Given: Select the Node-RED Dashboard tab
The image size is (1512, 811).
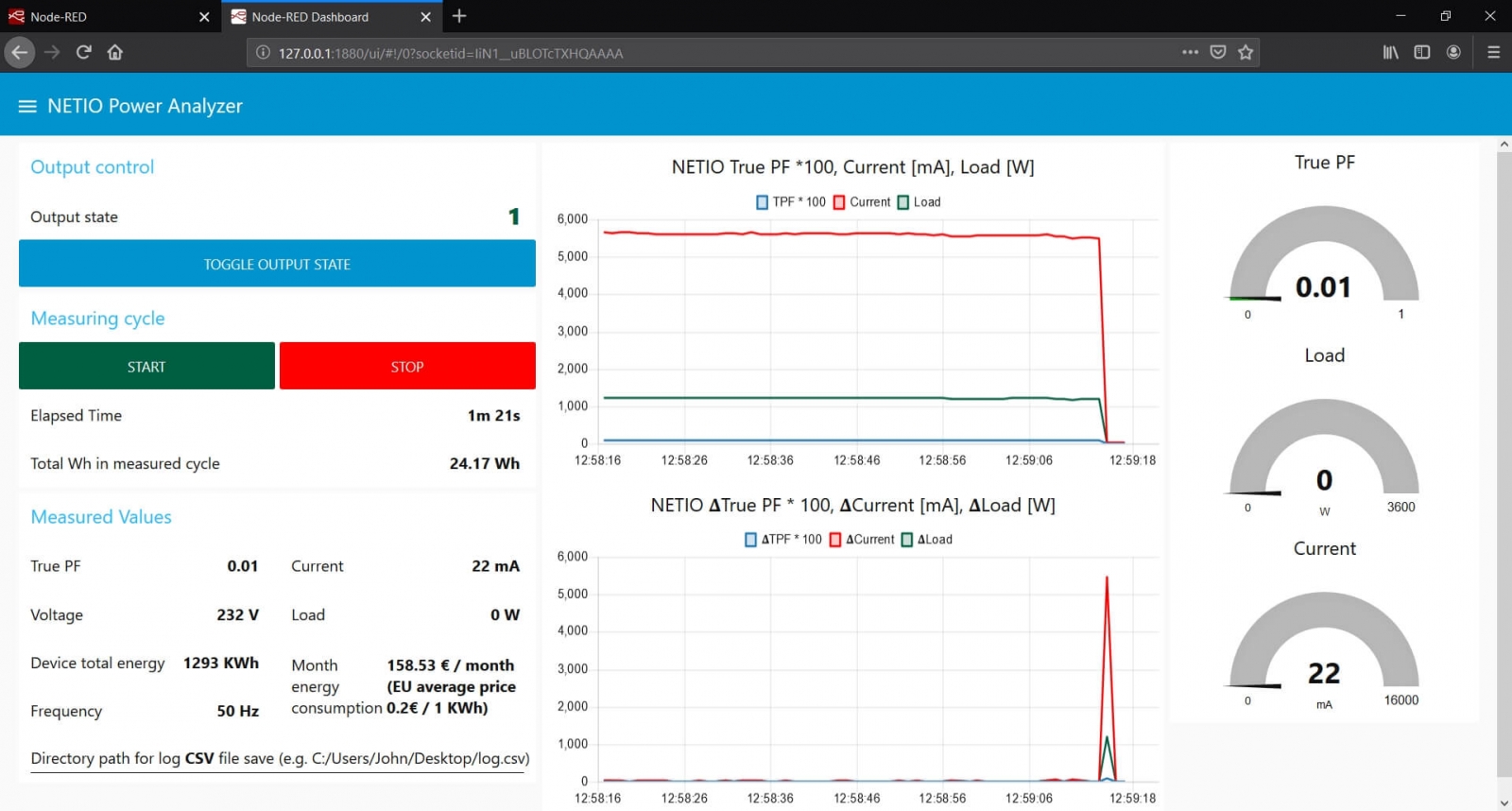Looking at the screenshot, I should pos(332,17).
